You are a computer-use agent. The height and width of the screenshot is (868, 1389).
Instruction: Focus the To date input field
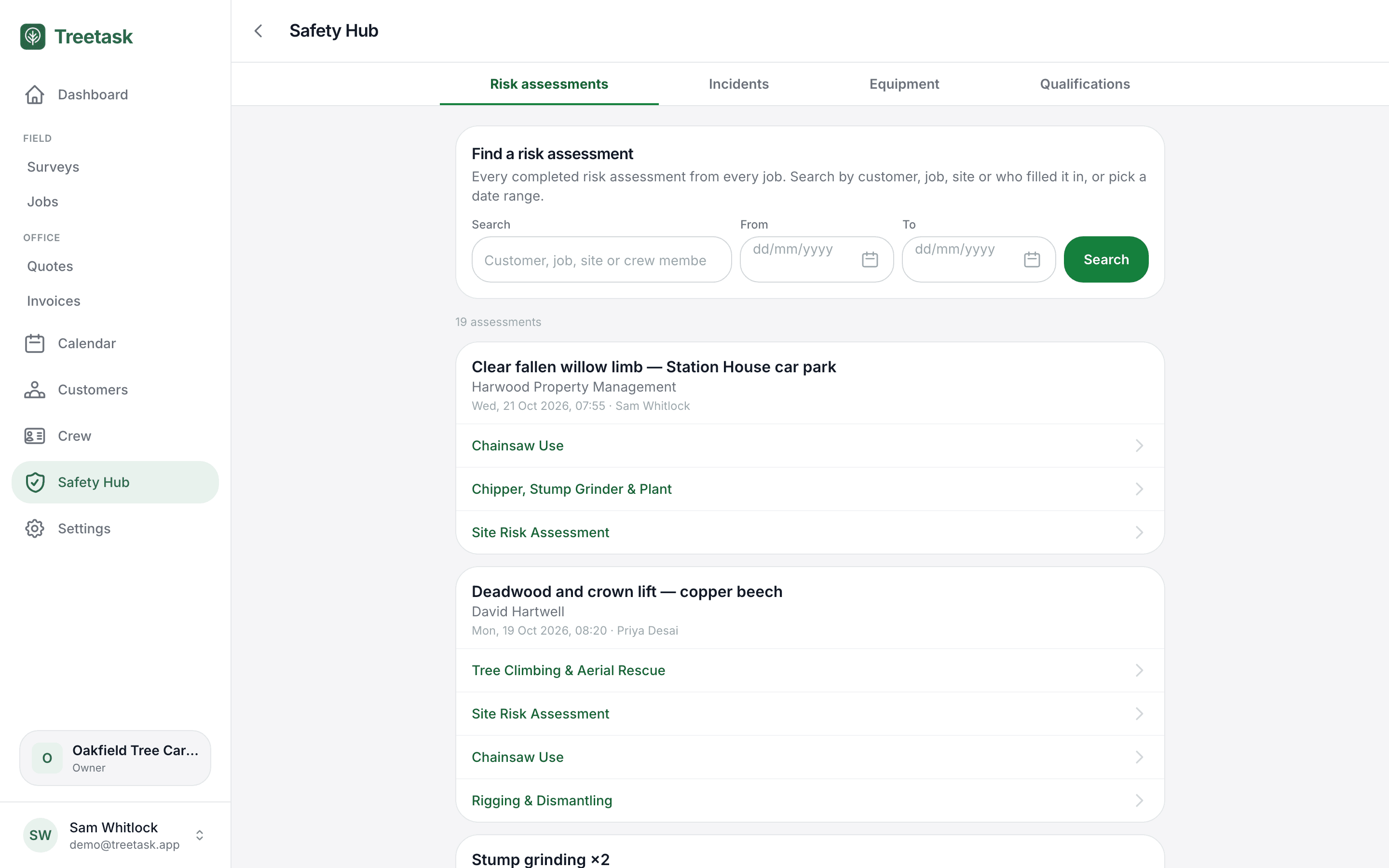(979, 259)
